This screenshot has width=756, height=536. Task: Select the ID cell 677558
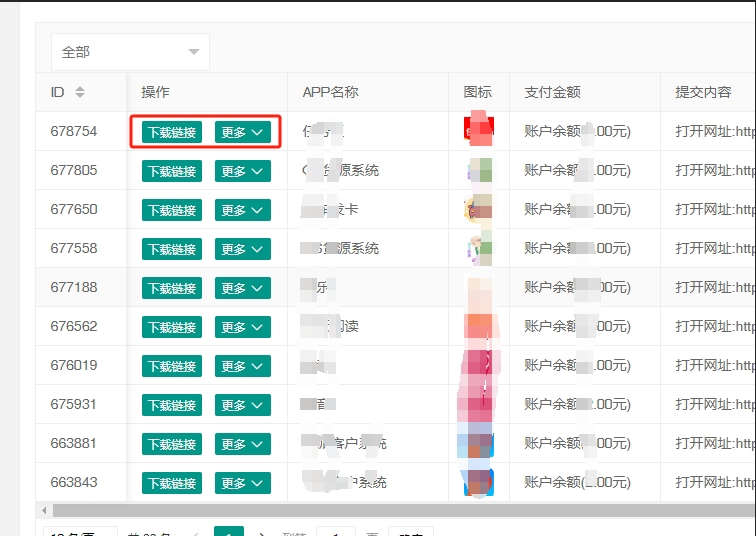click(74, 248)
